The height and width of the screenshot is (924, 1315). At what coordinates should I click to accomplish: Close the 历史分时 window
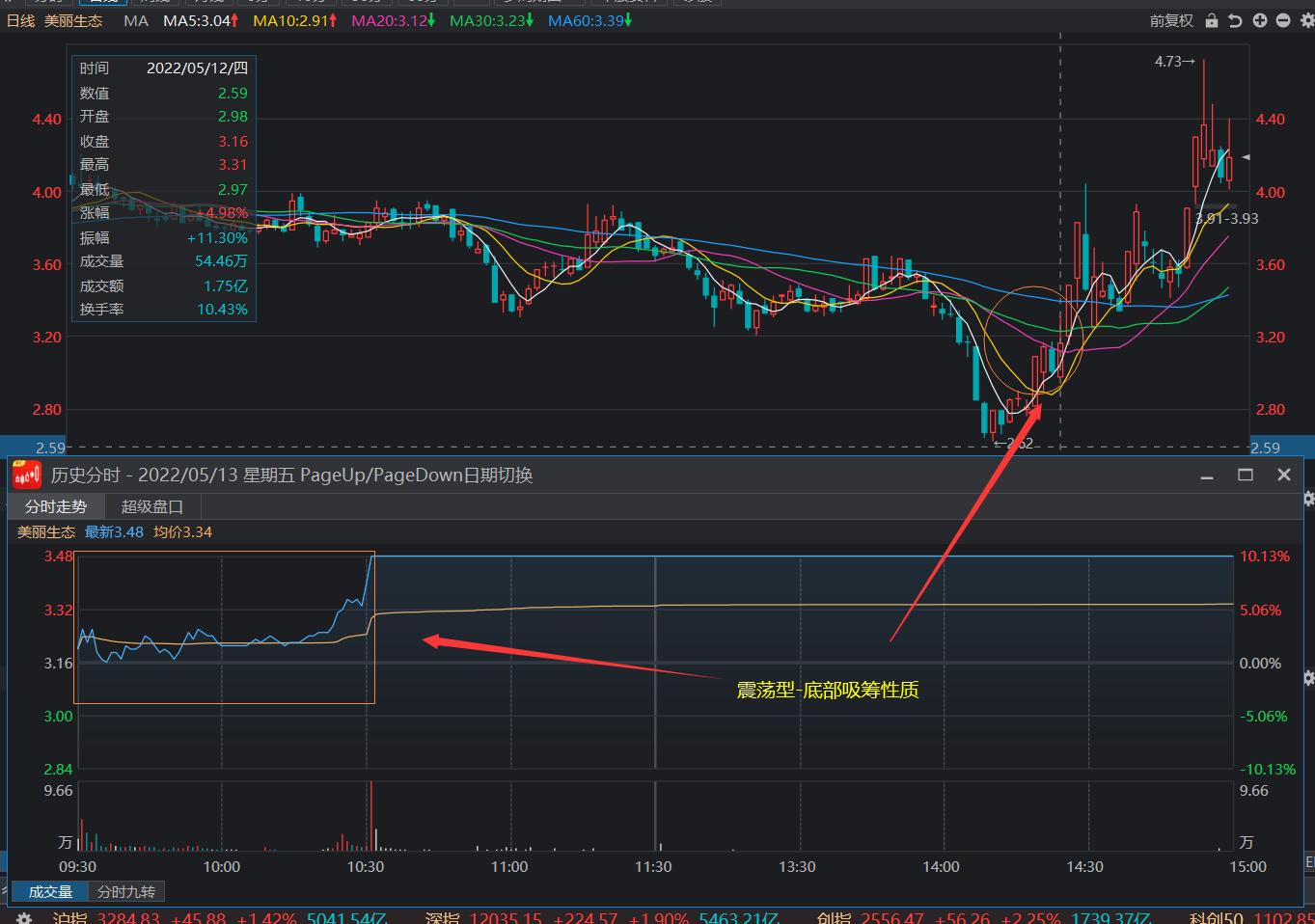click(1284, 475)
